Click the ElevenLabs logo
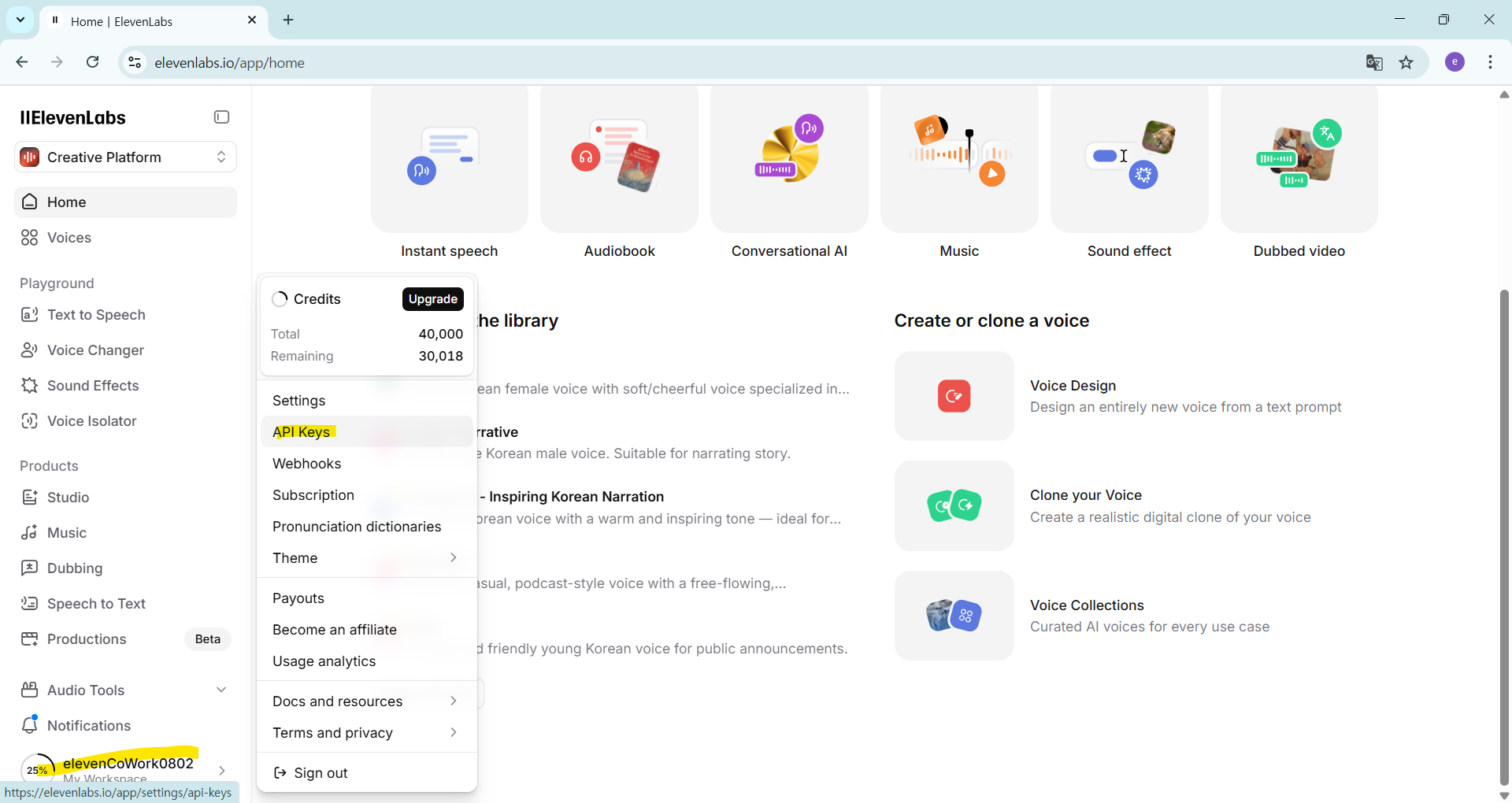The width and height of the screenshot is (1512, 803). [72, 117]
